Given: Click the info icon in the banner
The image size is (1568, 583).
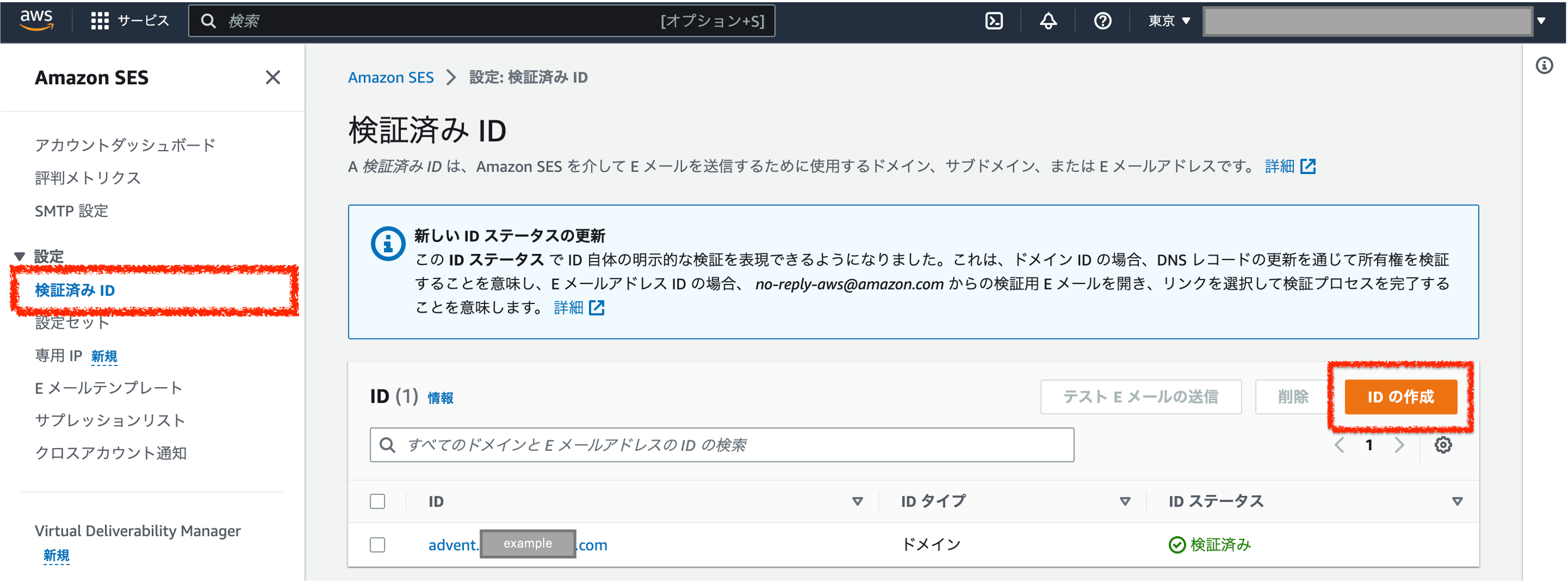Looking at the screenshot, I should pyautogui.click(x=388, y=243).
